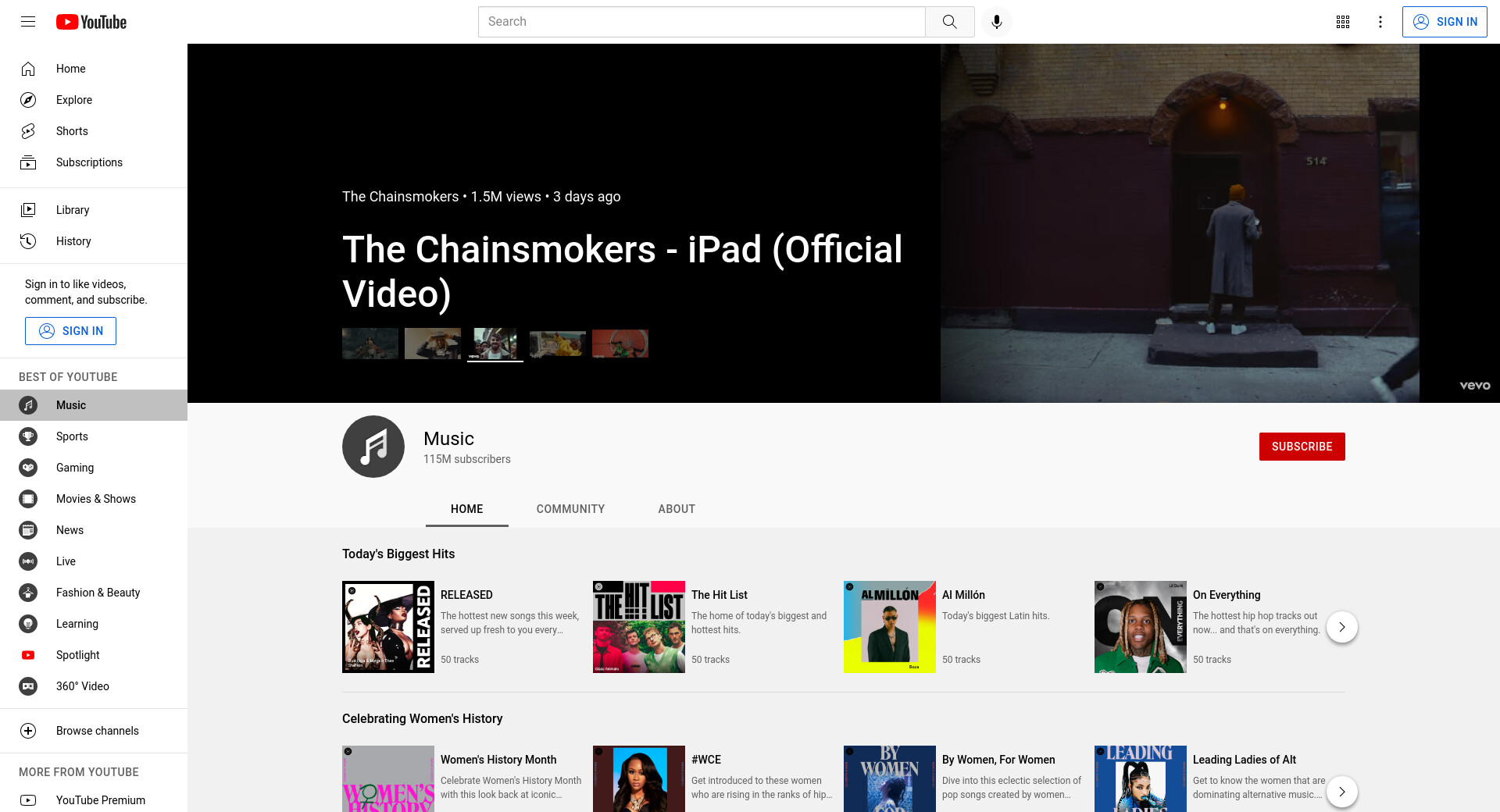
Task: Open the Fashion & Beauty icon
Action: tap(28, 593)
